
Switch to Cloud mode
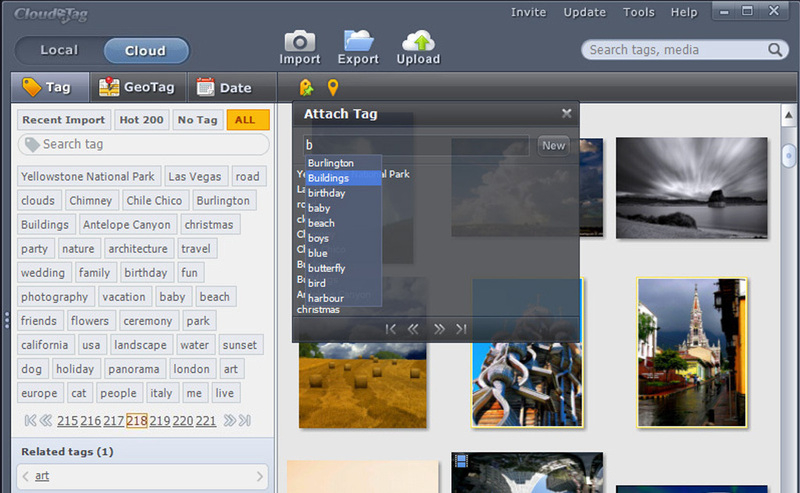pos(146,51)
